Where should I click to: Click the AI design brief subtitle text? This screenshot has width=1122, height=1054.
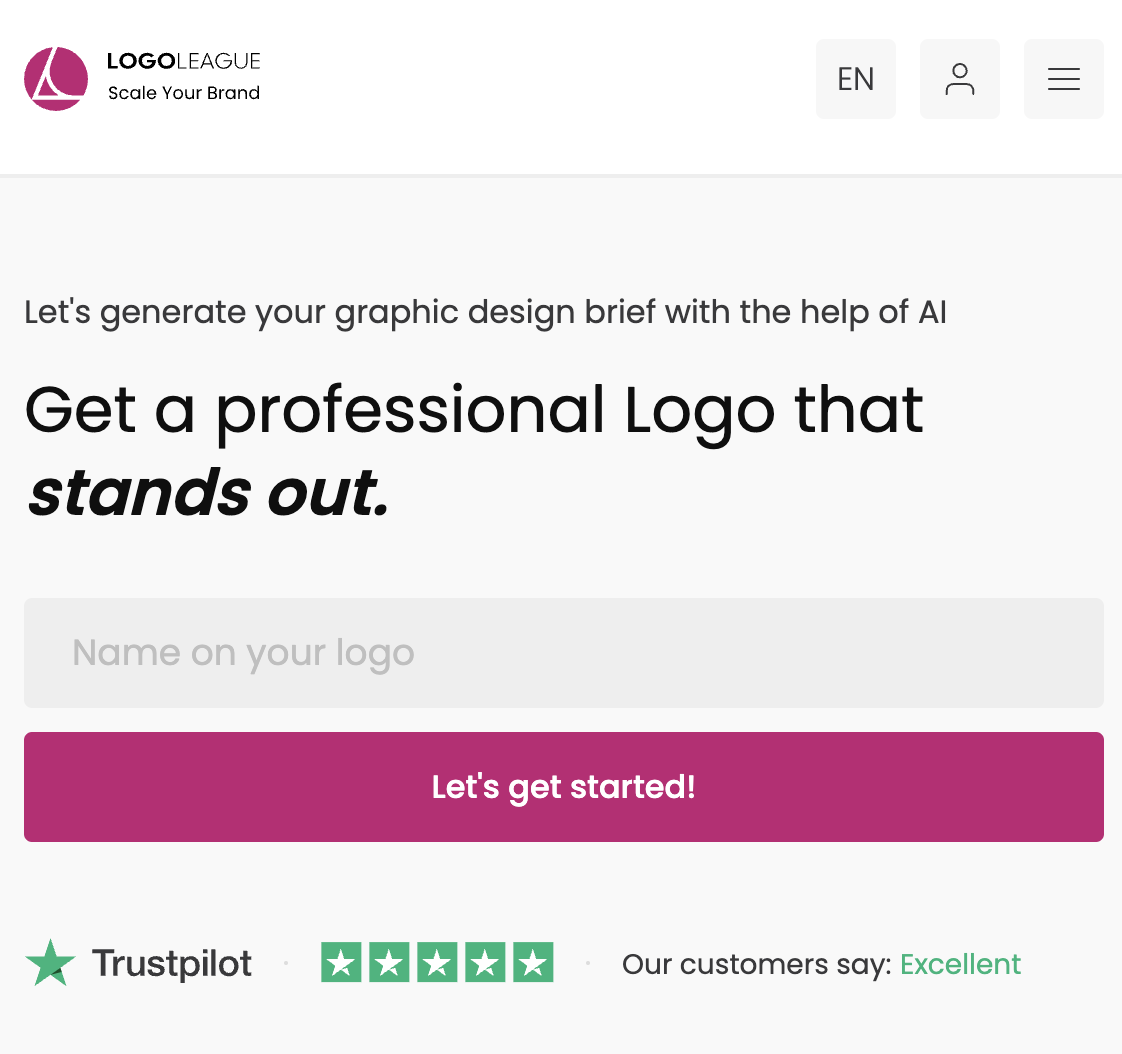click(485, 312)
